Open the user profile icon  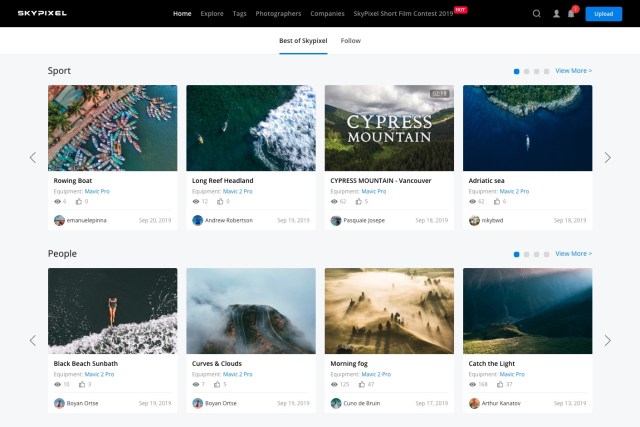pos(556,14)
